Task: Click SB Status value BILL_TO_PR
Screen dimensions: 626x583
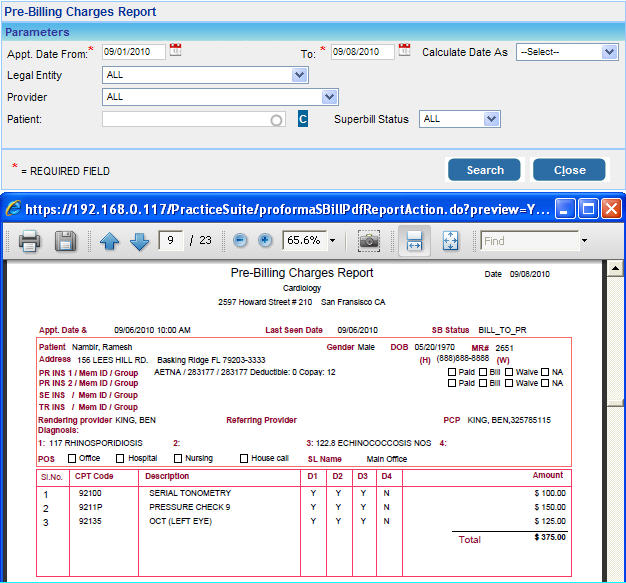Action: coord(502,330)
